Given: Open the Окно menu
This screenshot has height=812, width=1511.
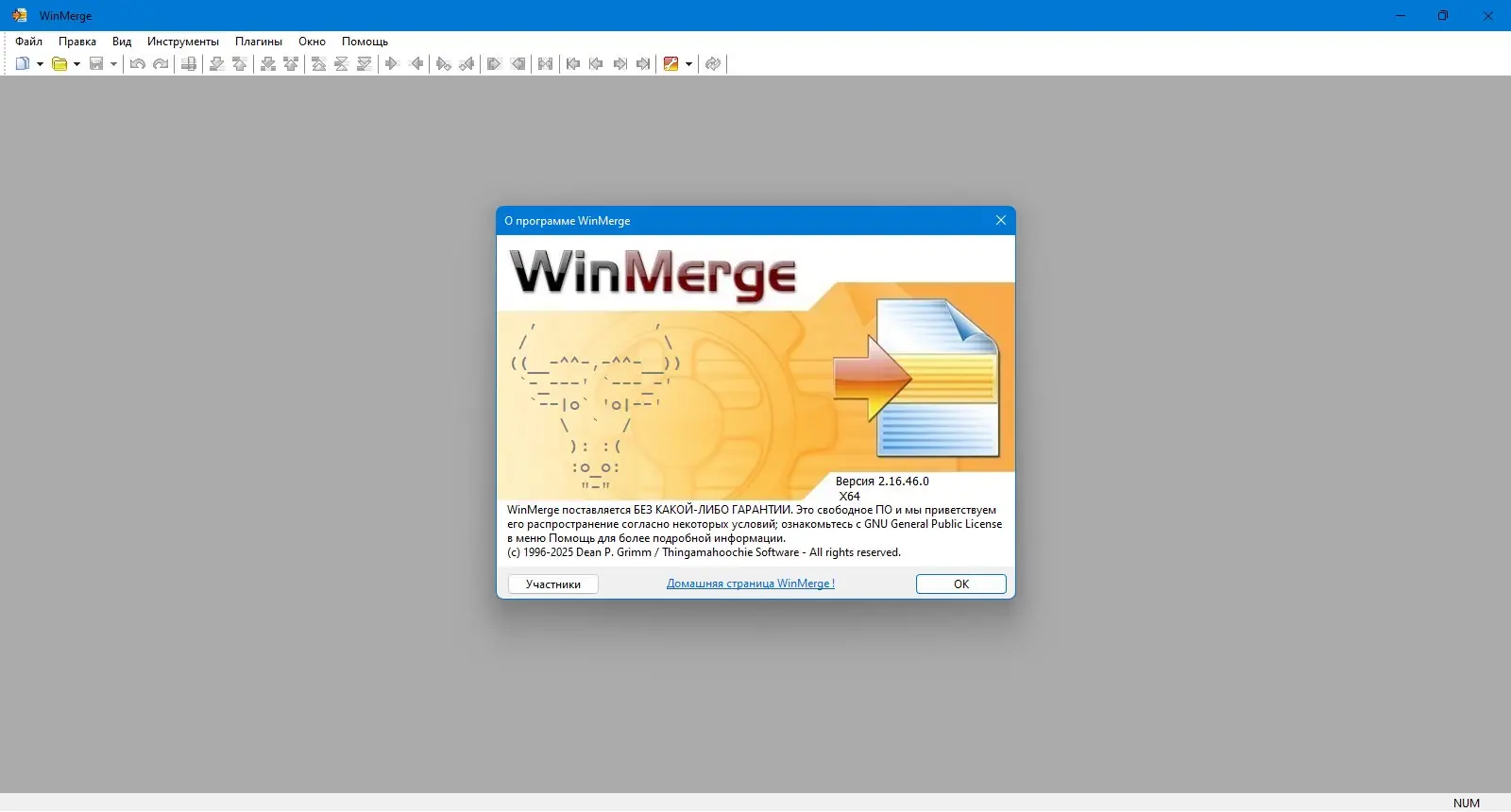Looking at the screenshot, I should 312,42.
